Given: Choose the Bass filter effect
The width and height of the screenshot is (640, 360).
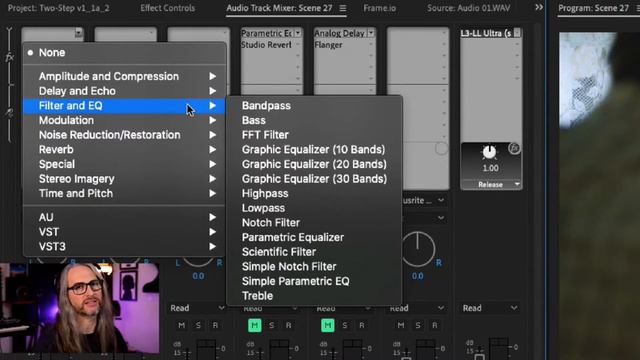Looking at the screenshot, I should (314, 120).
